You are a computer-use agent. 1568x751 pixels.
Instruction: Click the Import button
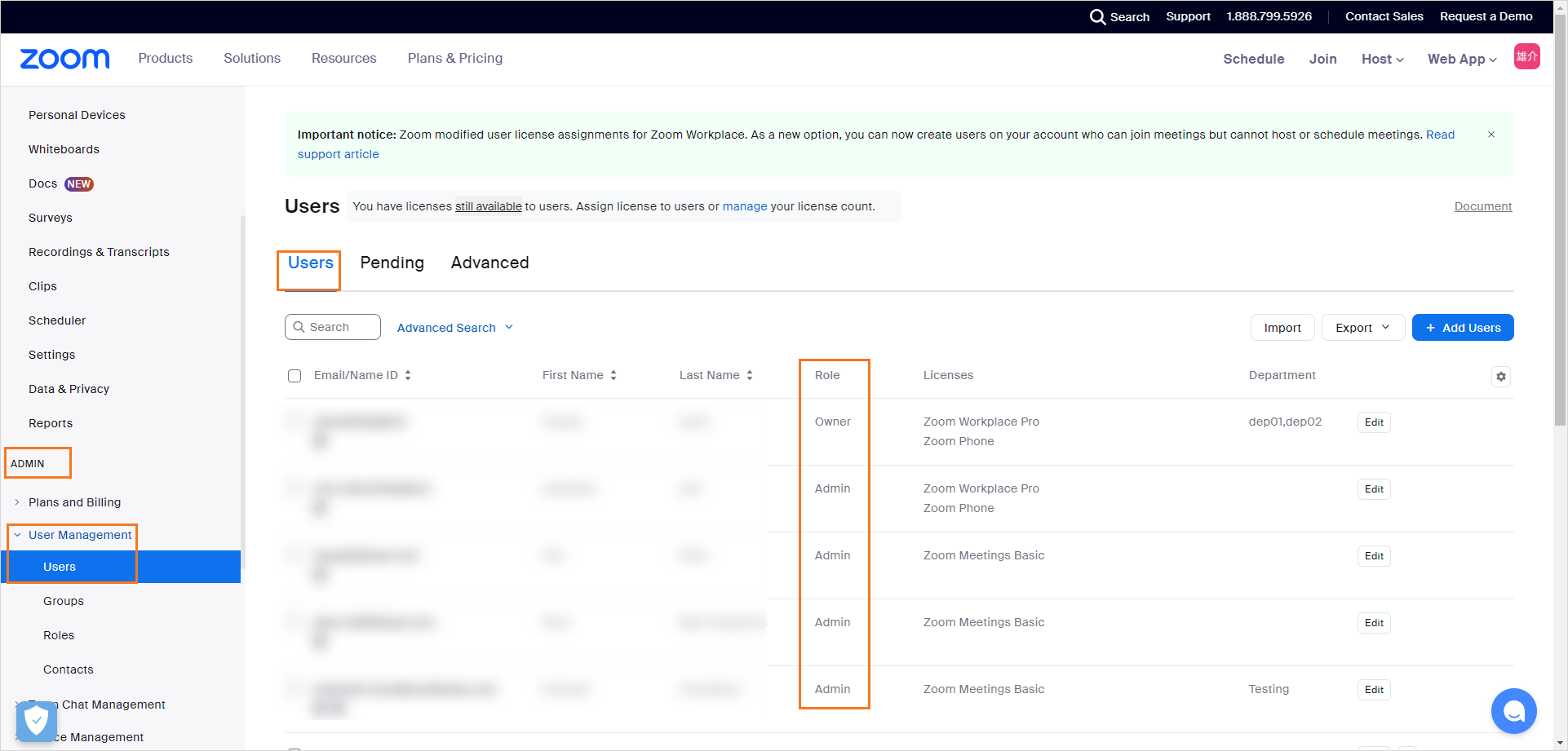[1282, 328]
